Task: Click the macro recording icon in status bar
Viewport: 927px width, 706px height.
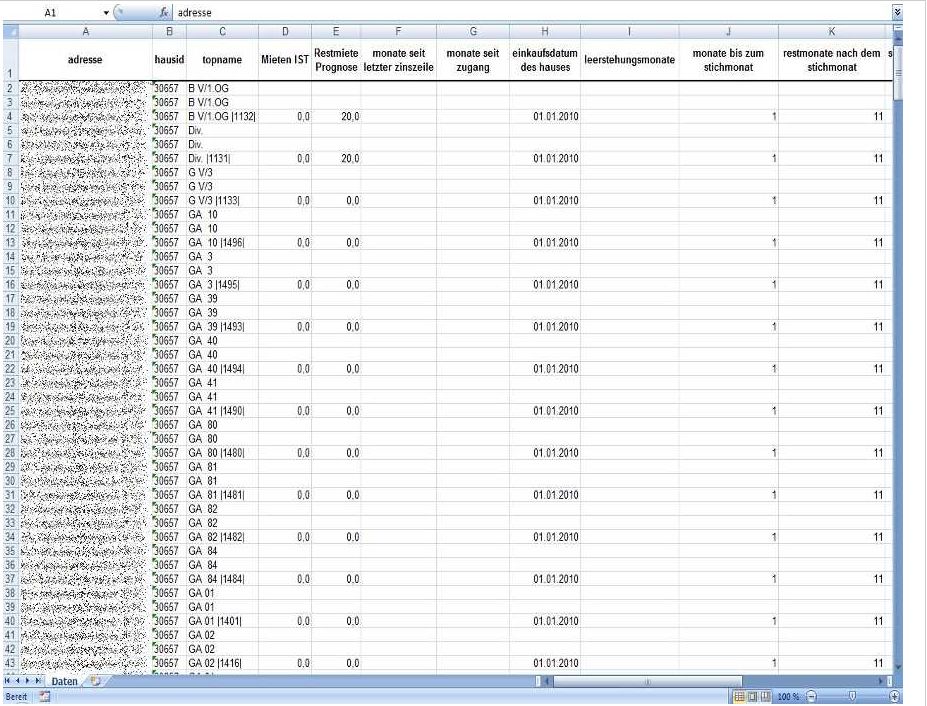Action: [x=44, y=697]
